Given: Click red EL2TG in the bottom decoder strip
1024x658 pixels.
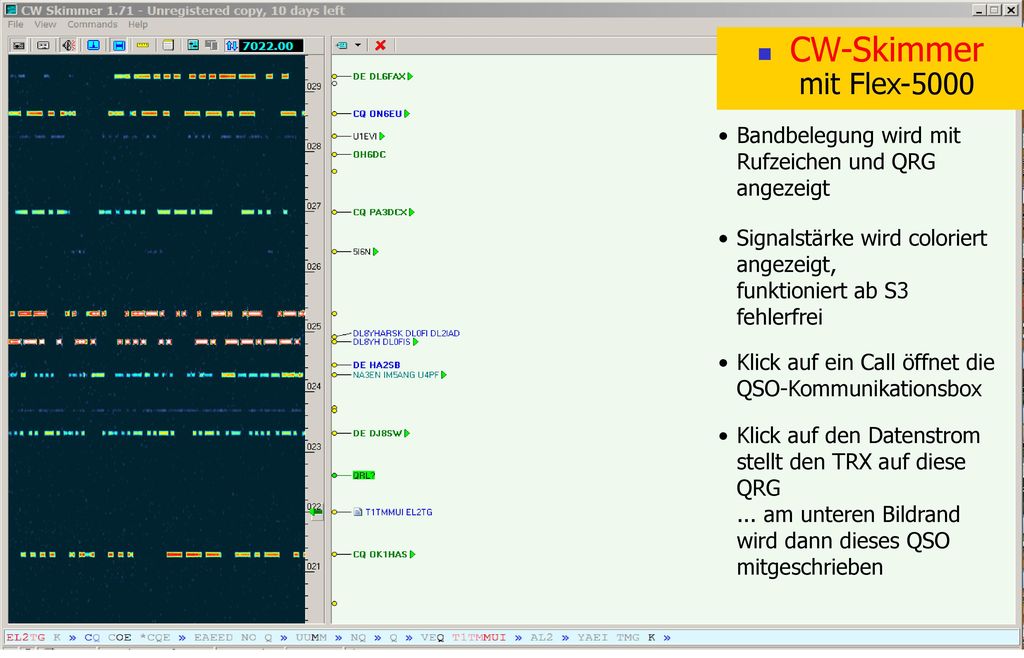Looking at the screenshot, I should (x=25, y=638).
